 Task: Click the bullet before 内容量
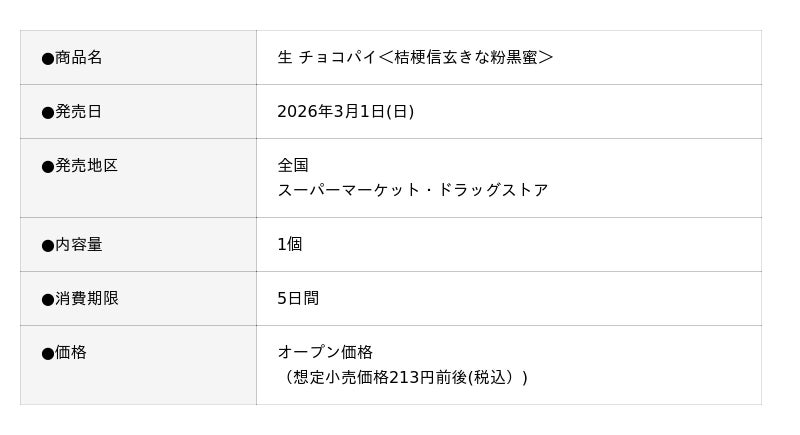pyautogui.click(x=47, y=245)
